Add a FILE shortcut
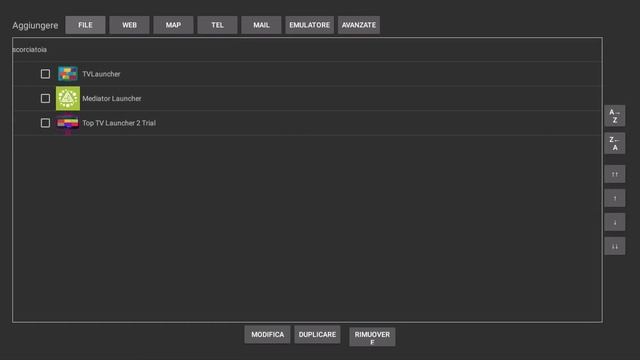This screenshot has width=640, height=360. [85, 25]
